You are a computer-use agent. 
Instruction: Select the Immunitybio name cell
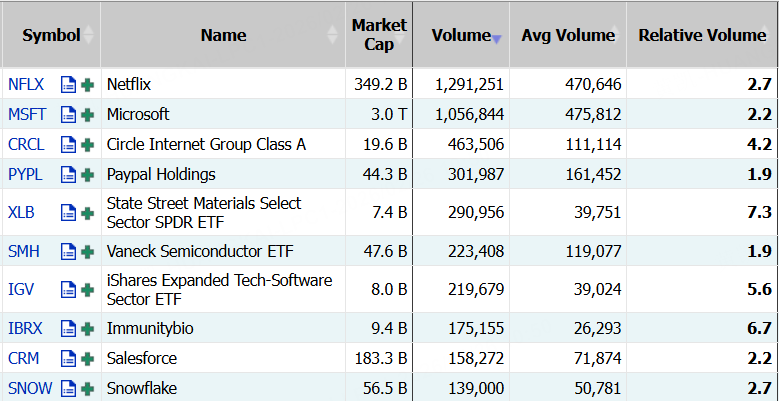click(x=149, y=328)
